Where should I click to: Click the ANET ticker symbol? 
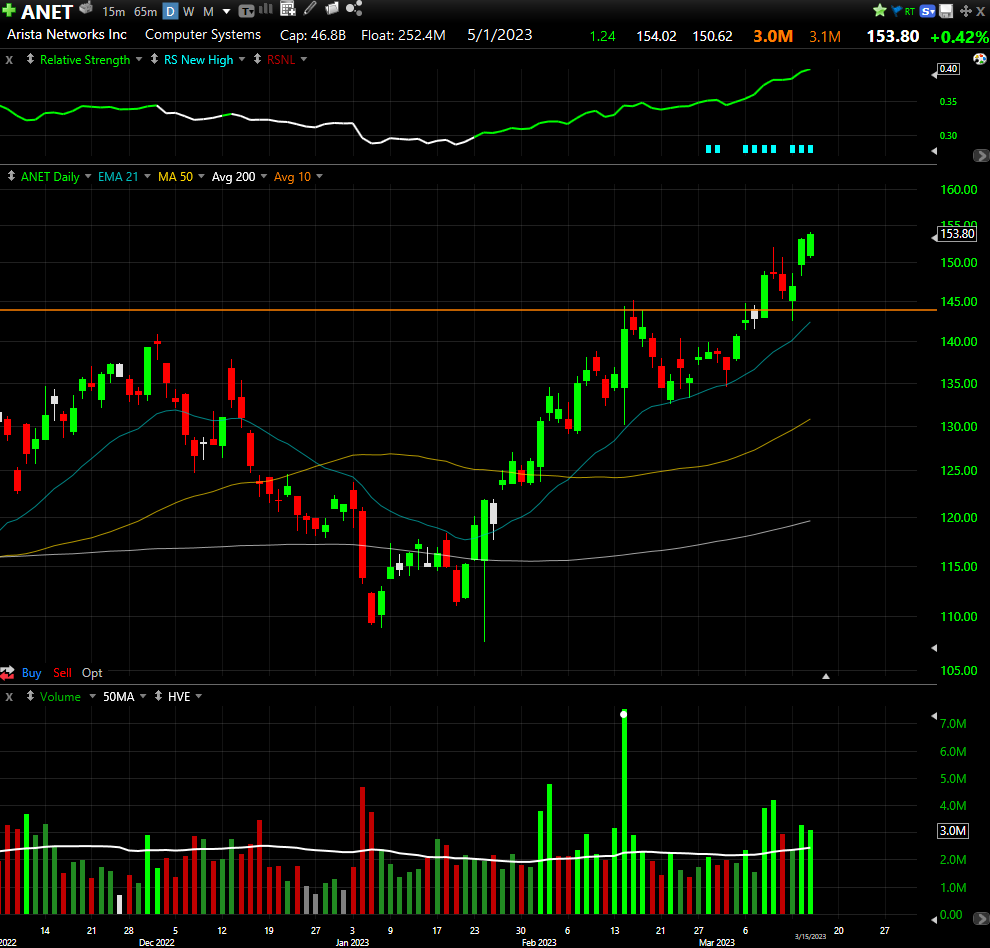tap(47, 11)
